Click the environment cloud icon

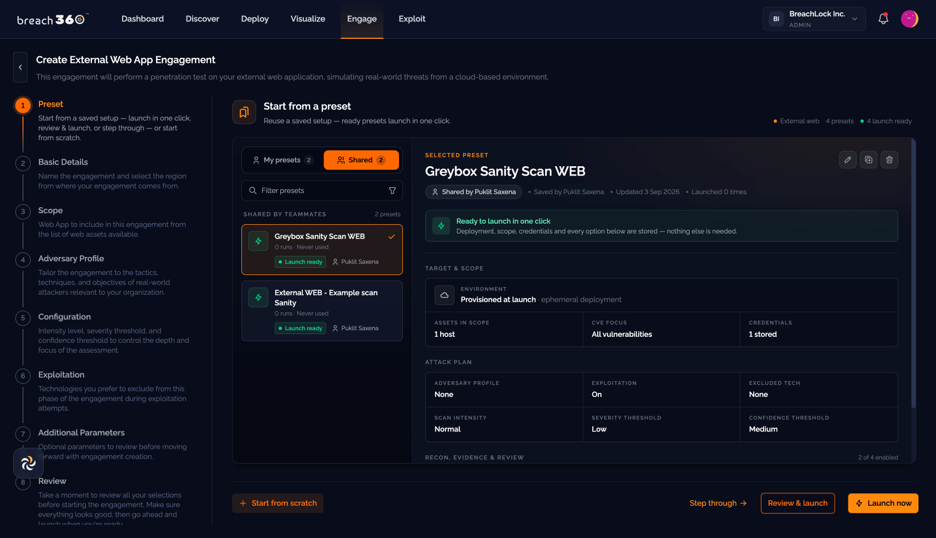click(444, 295)
